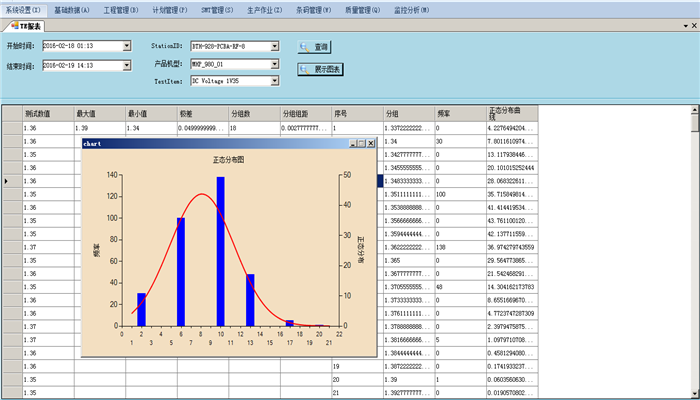Expand the TestItem dropdown arrow
Viewport: 700px width, 400px height.
pyautogui.click(x=275, y=81)
